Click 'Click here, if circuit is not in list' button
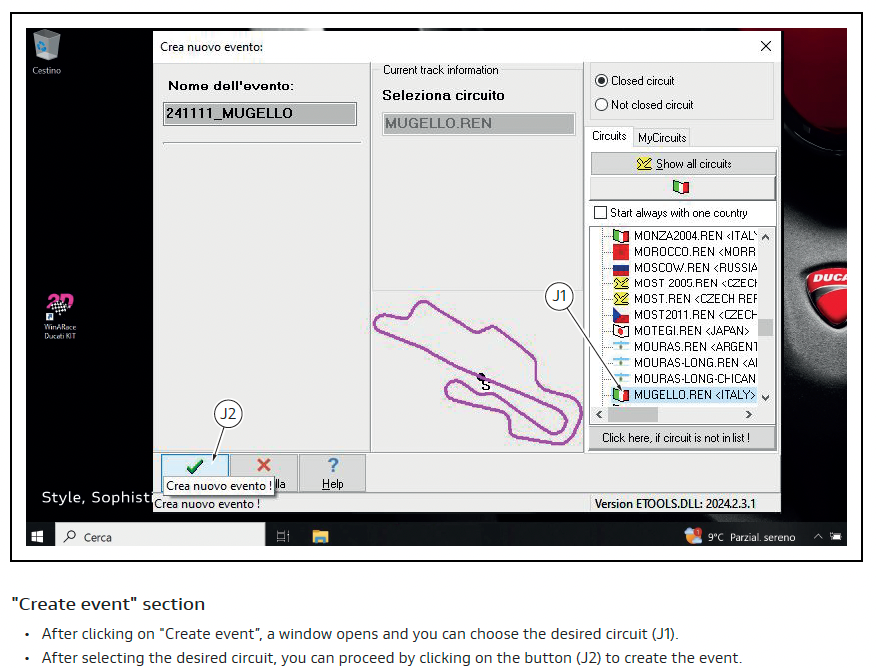This screenshot has height=668, width=876. pos(682,438)
